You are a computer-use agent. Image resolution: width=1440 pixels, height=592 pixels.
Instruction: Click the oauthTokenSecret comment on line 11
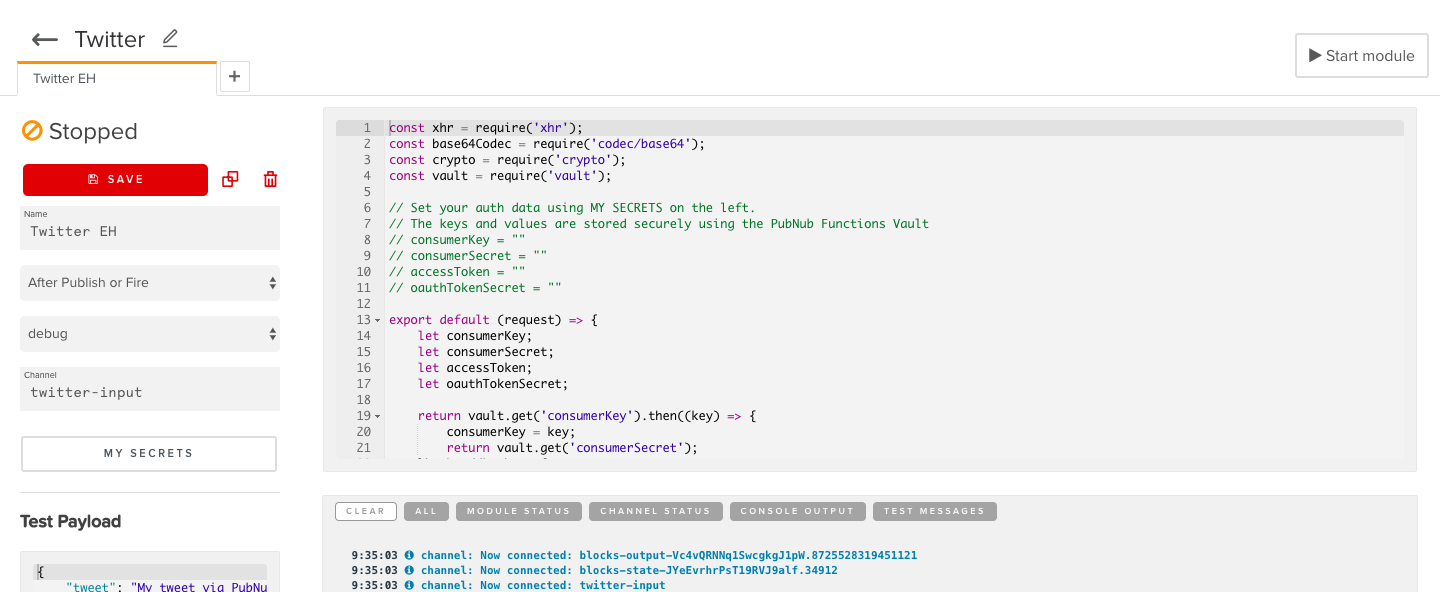click(475, 288)
